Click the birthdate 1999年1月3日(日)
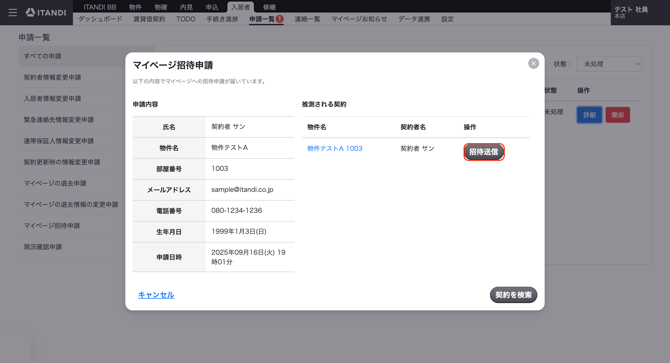The height and width of the screenshot is (363, 670). [239, 231]
